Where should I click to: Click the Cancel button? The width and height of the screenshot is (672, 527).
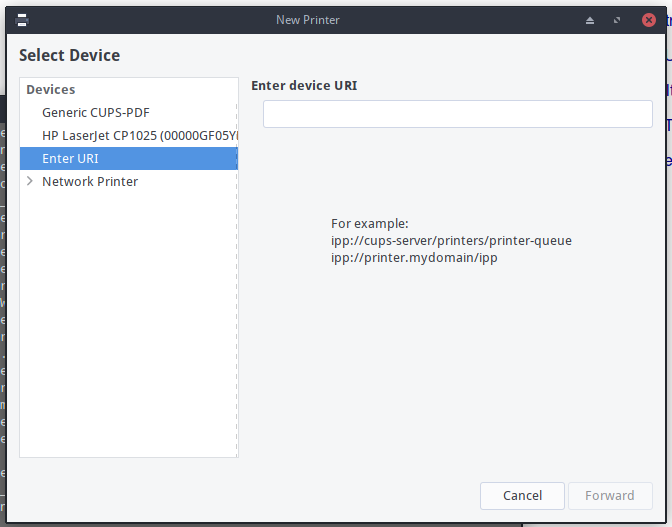pos(522,496)
